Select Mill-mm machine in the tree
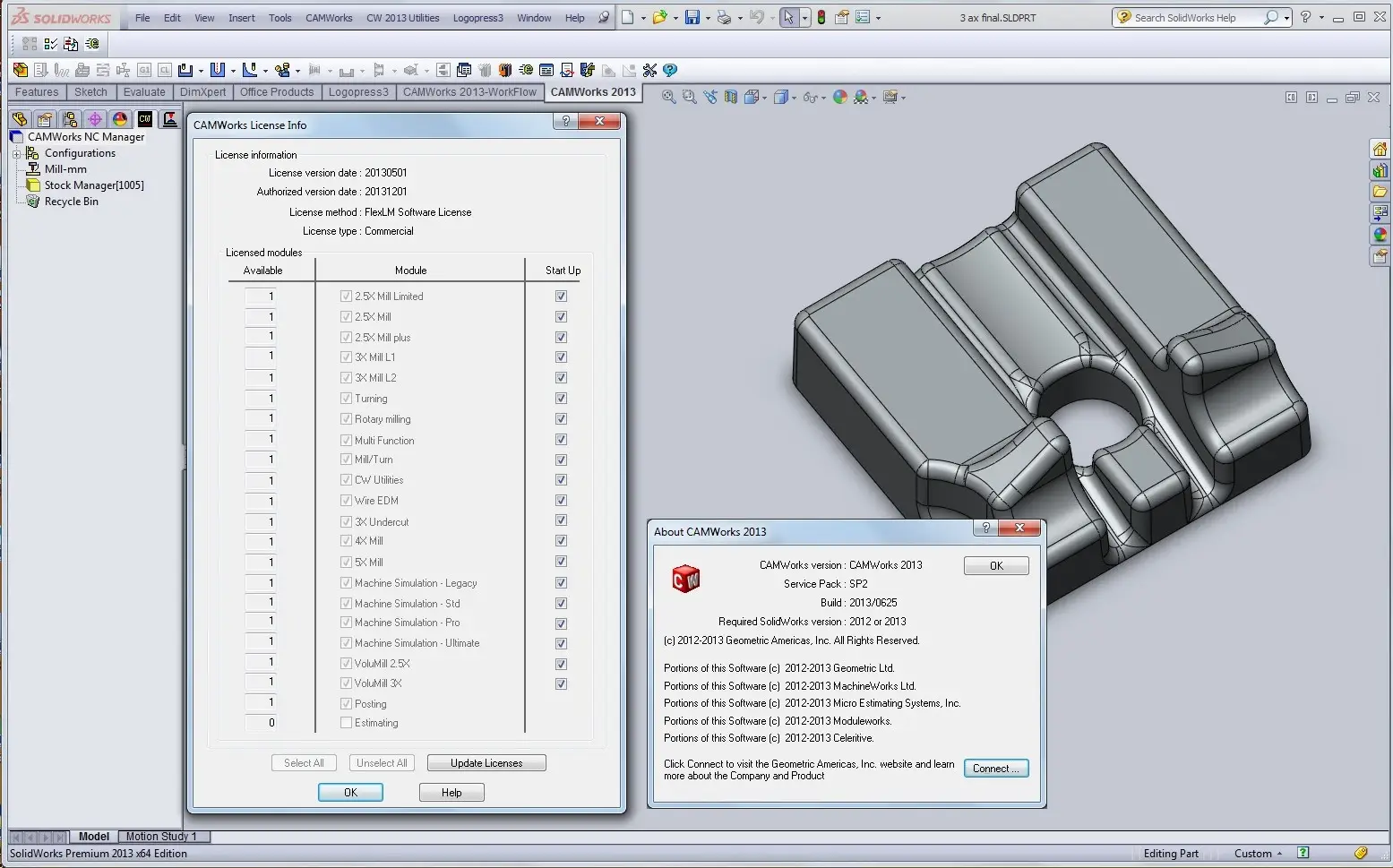Image resolution: width=1393 pixels, height=868 pixels. (65, 169)
